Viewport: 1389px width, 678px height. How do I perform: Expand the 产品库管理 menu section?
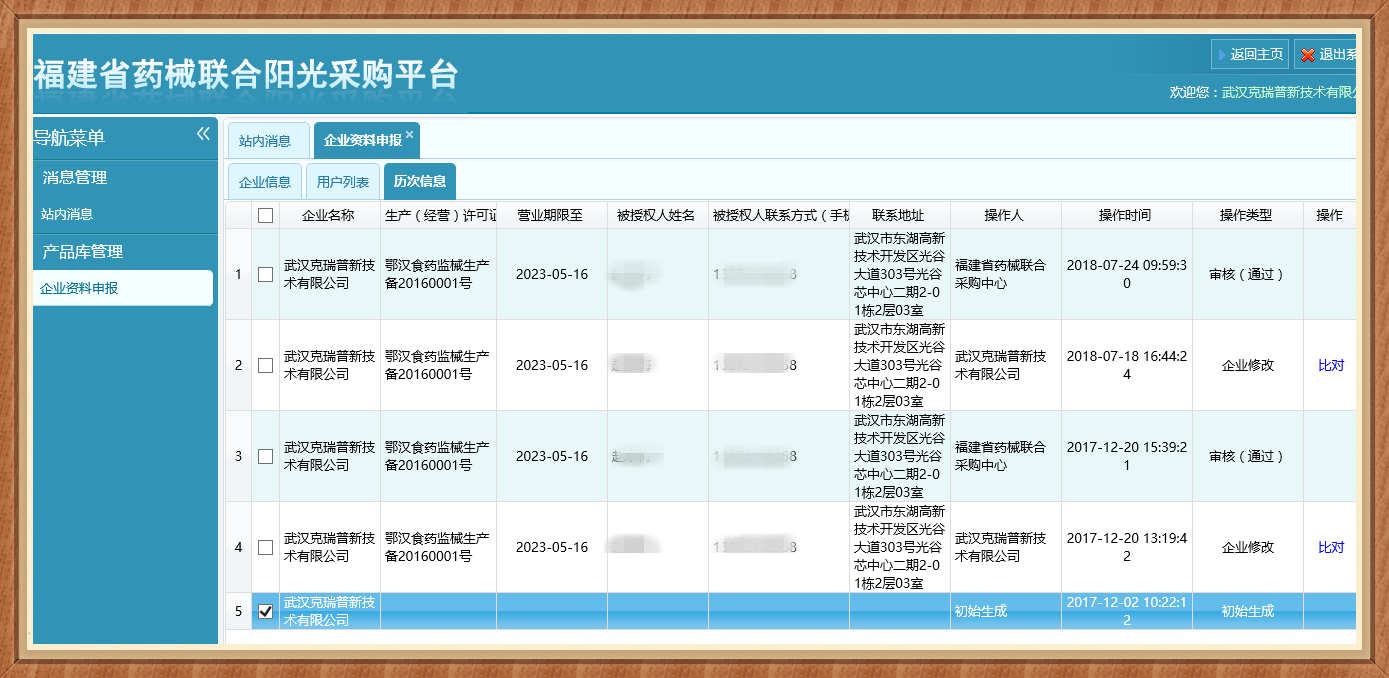(x=82, y=252)
